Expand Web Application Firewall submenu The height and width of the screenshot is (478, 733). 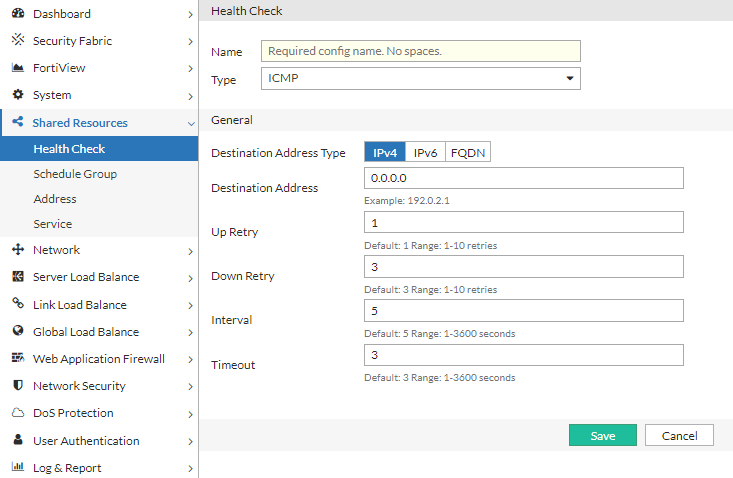tap(190, 359)
